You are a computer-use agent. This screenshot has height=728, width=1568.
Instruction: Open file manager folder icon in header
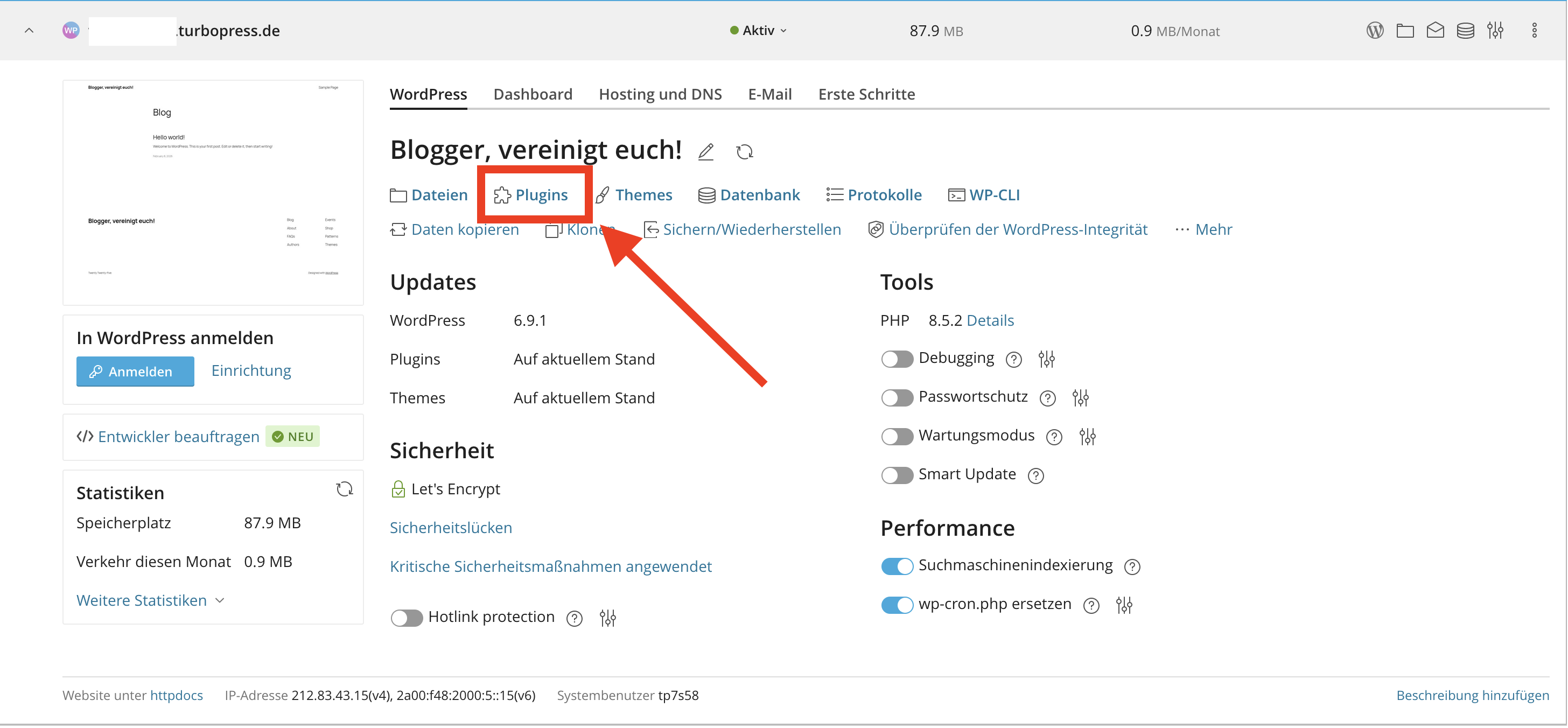point(1405,31)
